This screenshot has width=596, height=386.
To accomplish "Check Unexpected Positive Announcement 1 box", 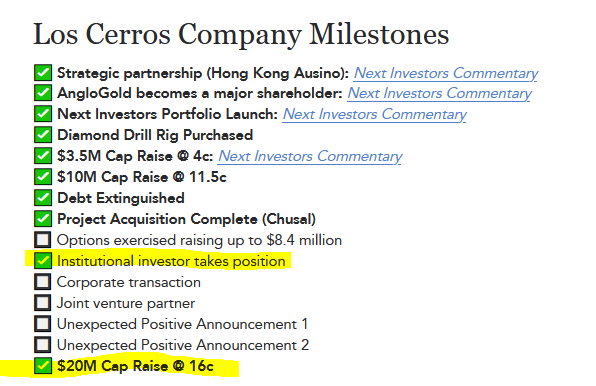I will (43, 324).
